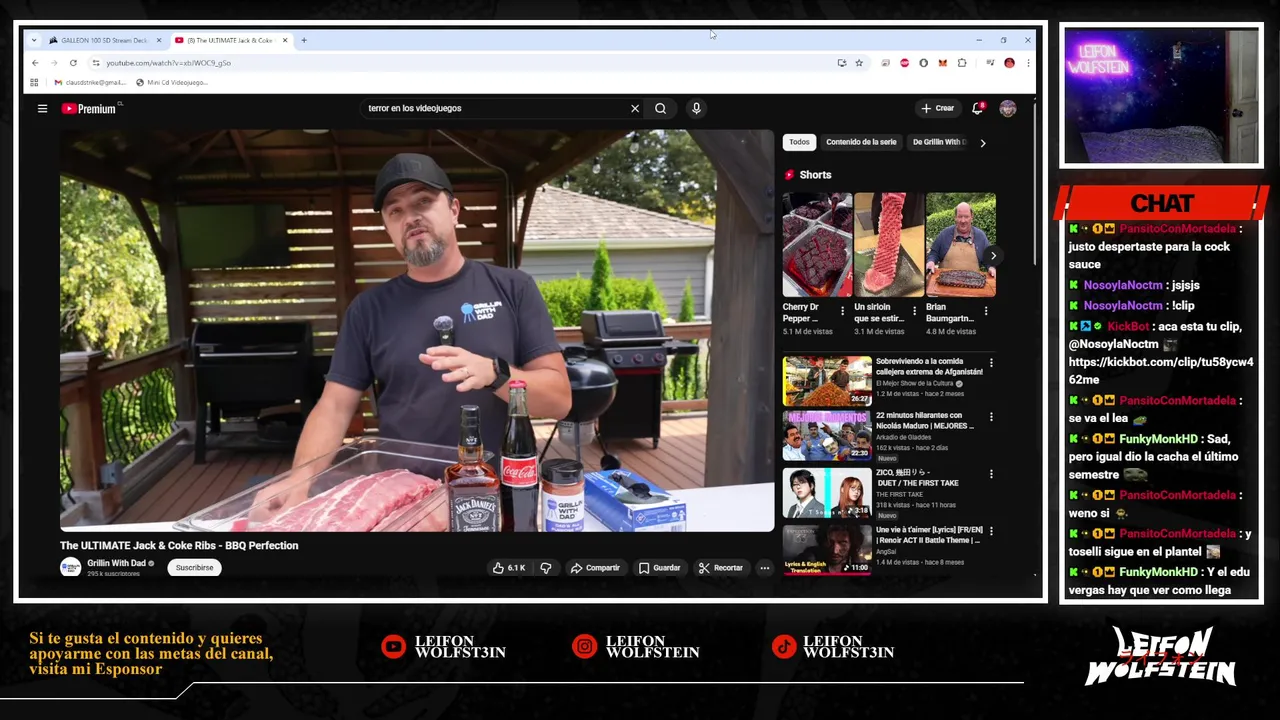Image resolution: width=1280 pixels, height=720 pixels.
Task: Focus the YouTube search field
Action: pos(495,108)
